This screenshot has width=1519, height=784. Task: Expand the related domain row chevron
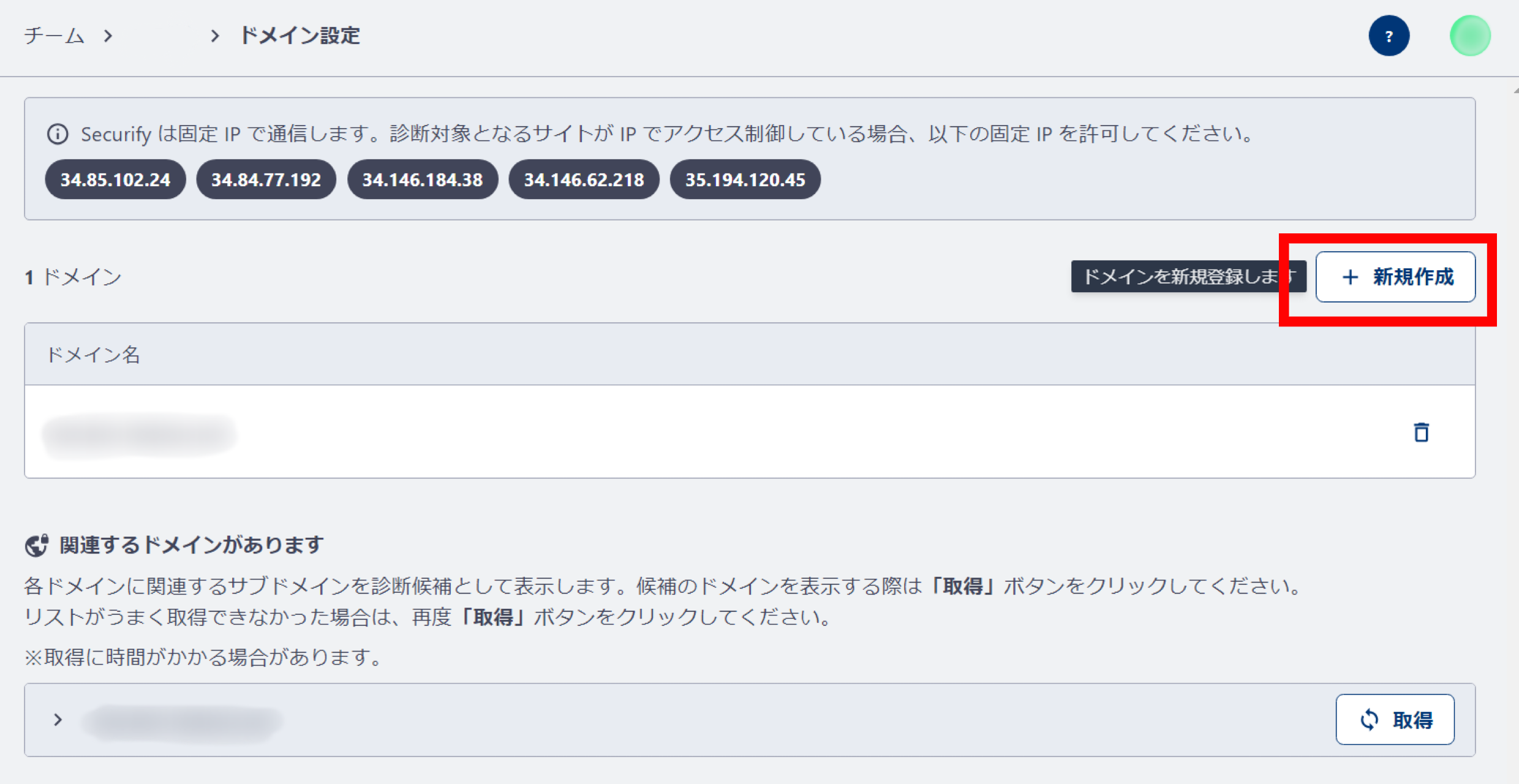58,719
